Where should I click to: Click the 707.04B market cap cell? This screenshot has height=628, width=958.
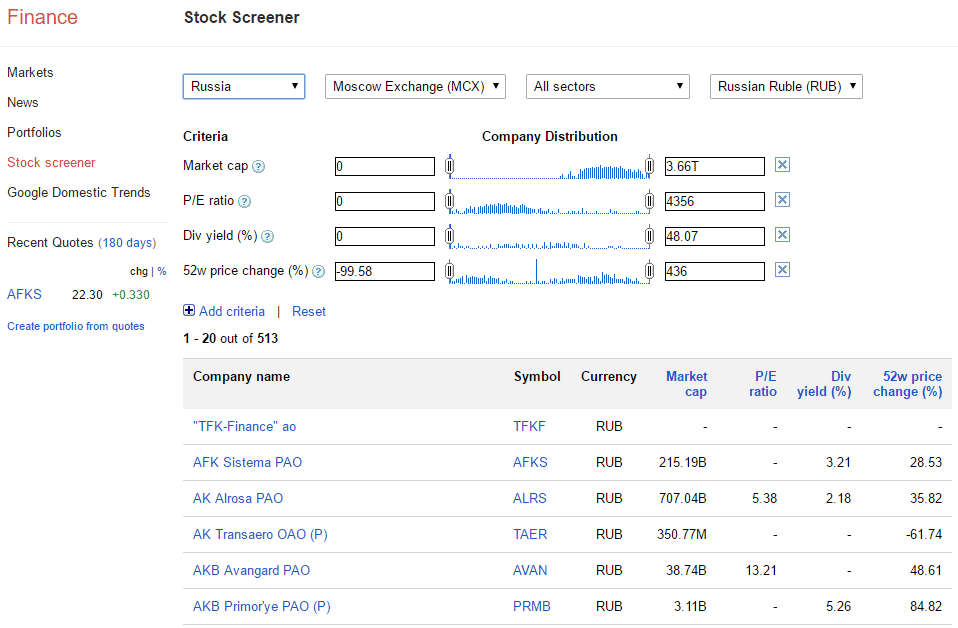point(682,498)
